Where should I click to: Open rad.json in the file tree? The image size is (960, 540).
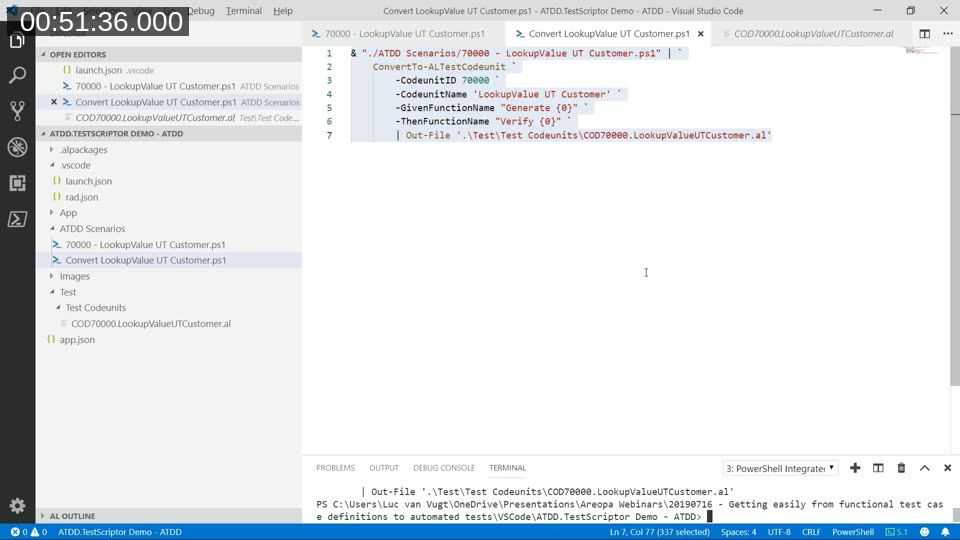click(81, 197)
